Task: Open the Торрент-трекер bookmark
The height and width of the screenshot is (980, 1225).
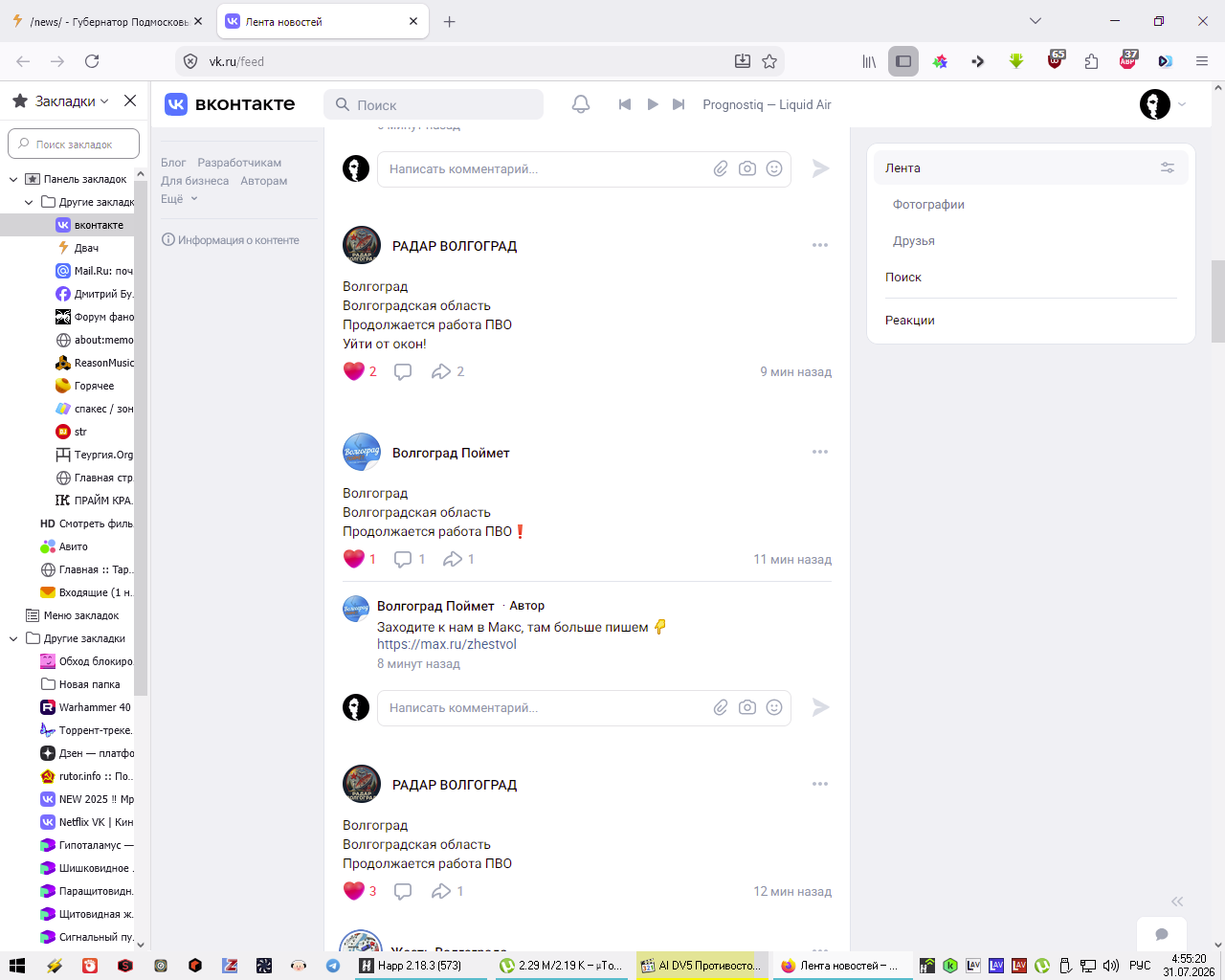Action: click(86, 730)
